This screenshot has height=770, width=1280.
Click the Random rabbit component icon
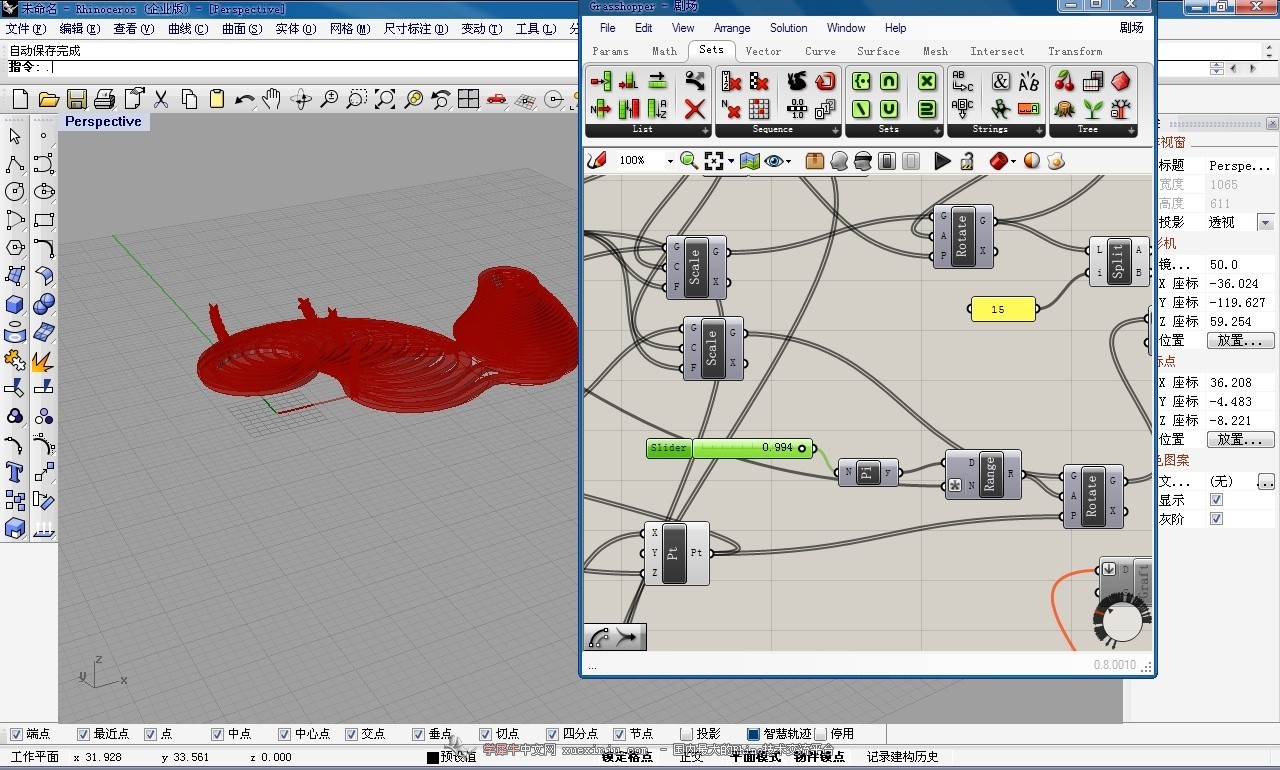pos(797,81)
